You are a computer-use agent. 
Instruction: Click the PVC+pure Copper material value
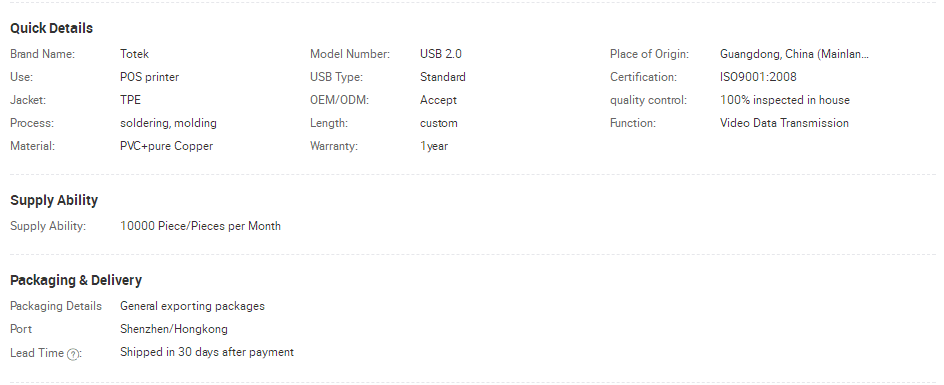point(166,146)
